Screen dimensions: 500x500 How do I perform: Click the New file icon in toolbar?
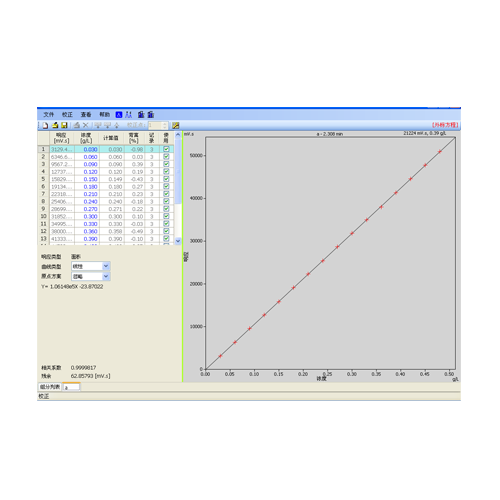[45, 125]
